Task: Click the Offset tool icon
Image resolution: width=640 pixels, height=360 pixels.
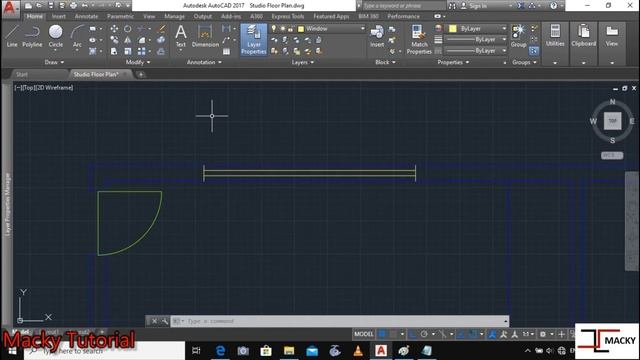Action: point(161,51)
